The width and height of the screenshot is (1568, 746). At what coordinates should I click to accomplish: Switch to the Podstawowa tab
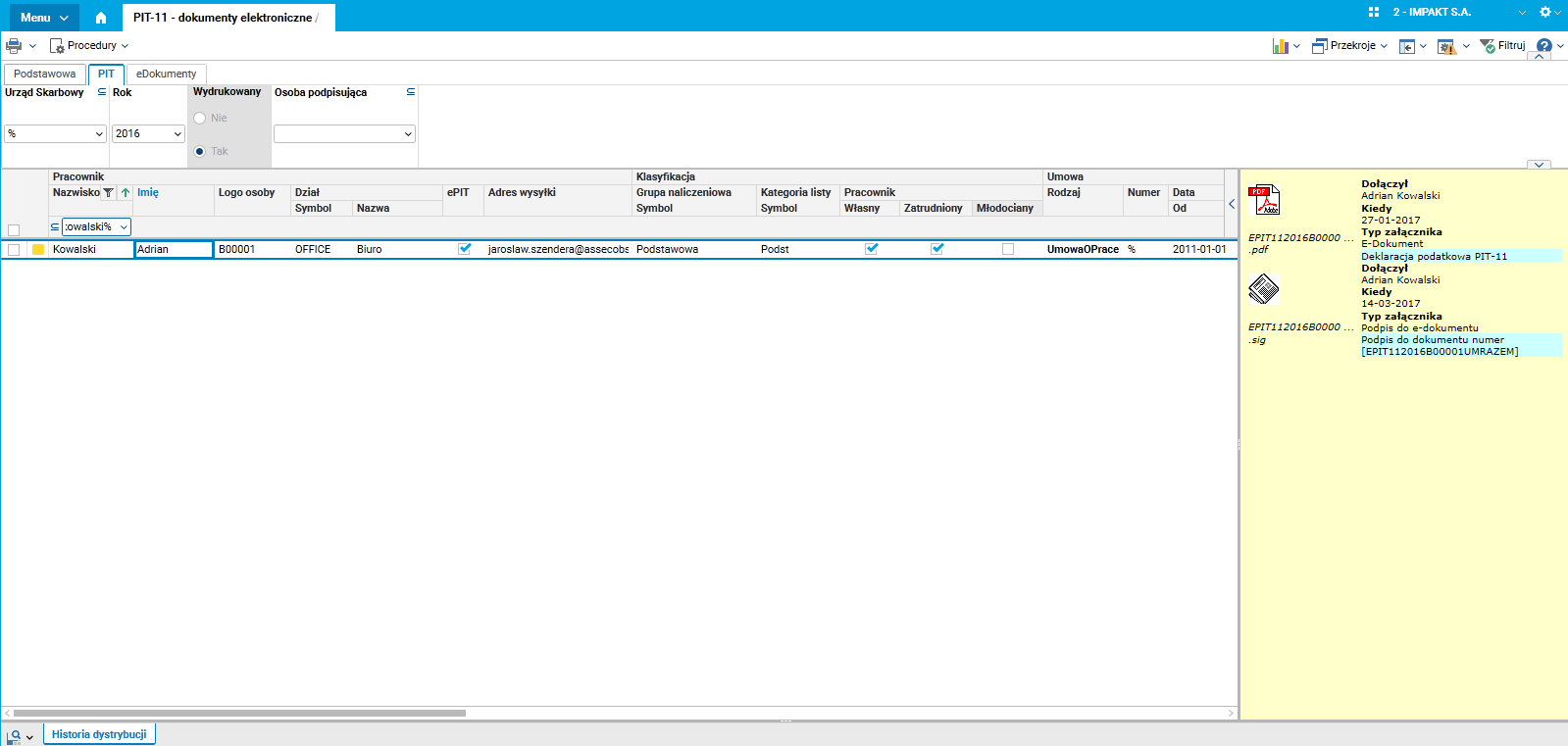45,75
